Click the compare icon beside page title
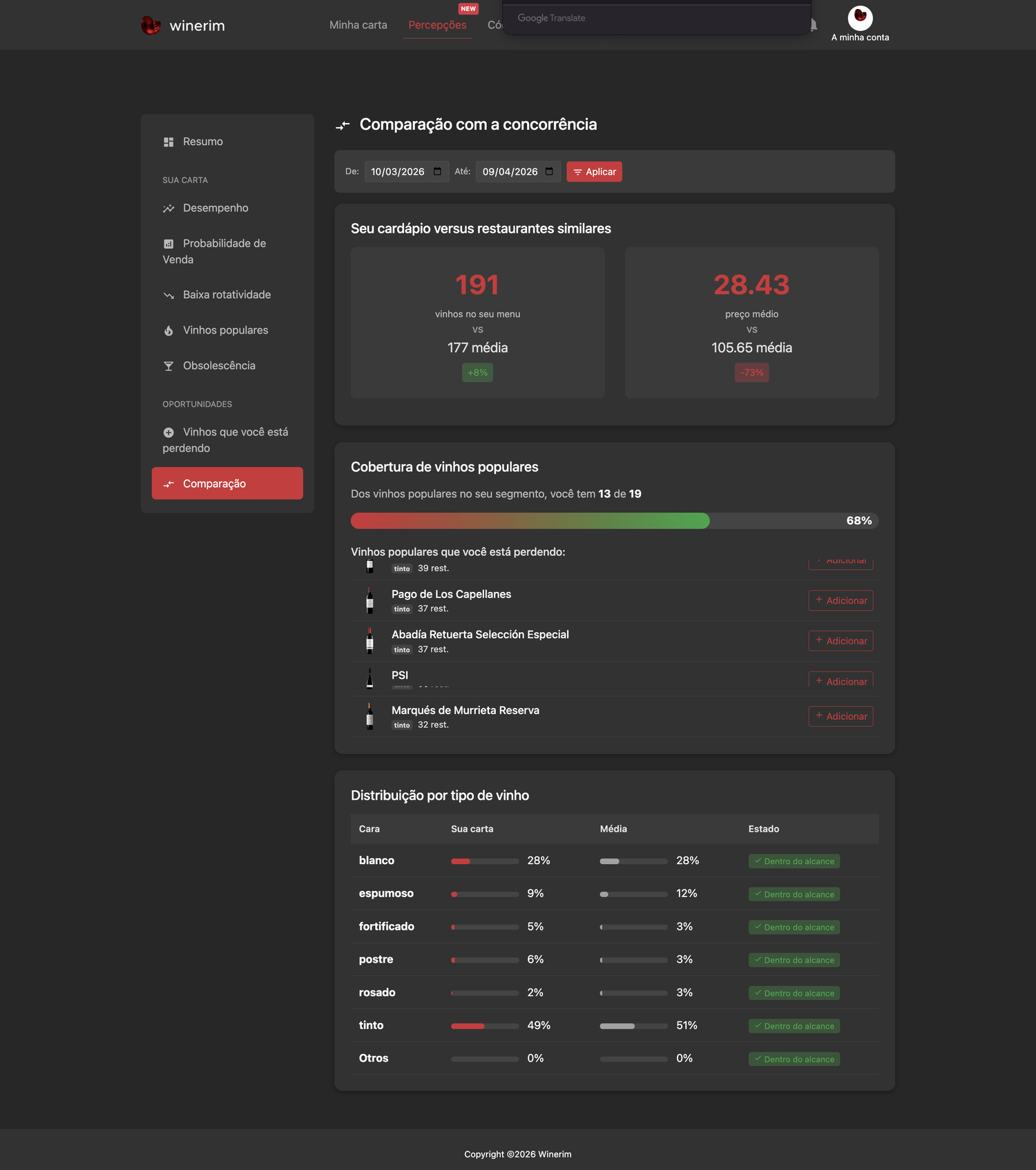Screen dimensions: 1036x1170 pyautogui.click(x=343, y=125)
